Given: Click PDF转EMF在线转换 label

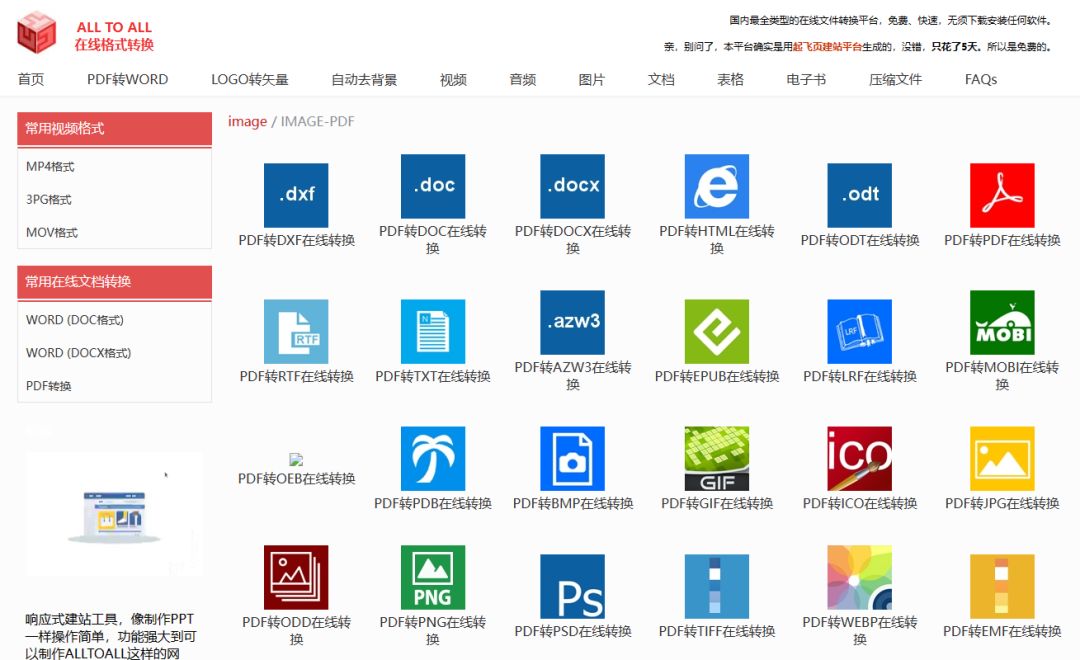Looking at the screenshot, I should tap(1002, 631).
